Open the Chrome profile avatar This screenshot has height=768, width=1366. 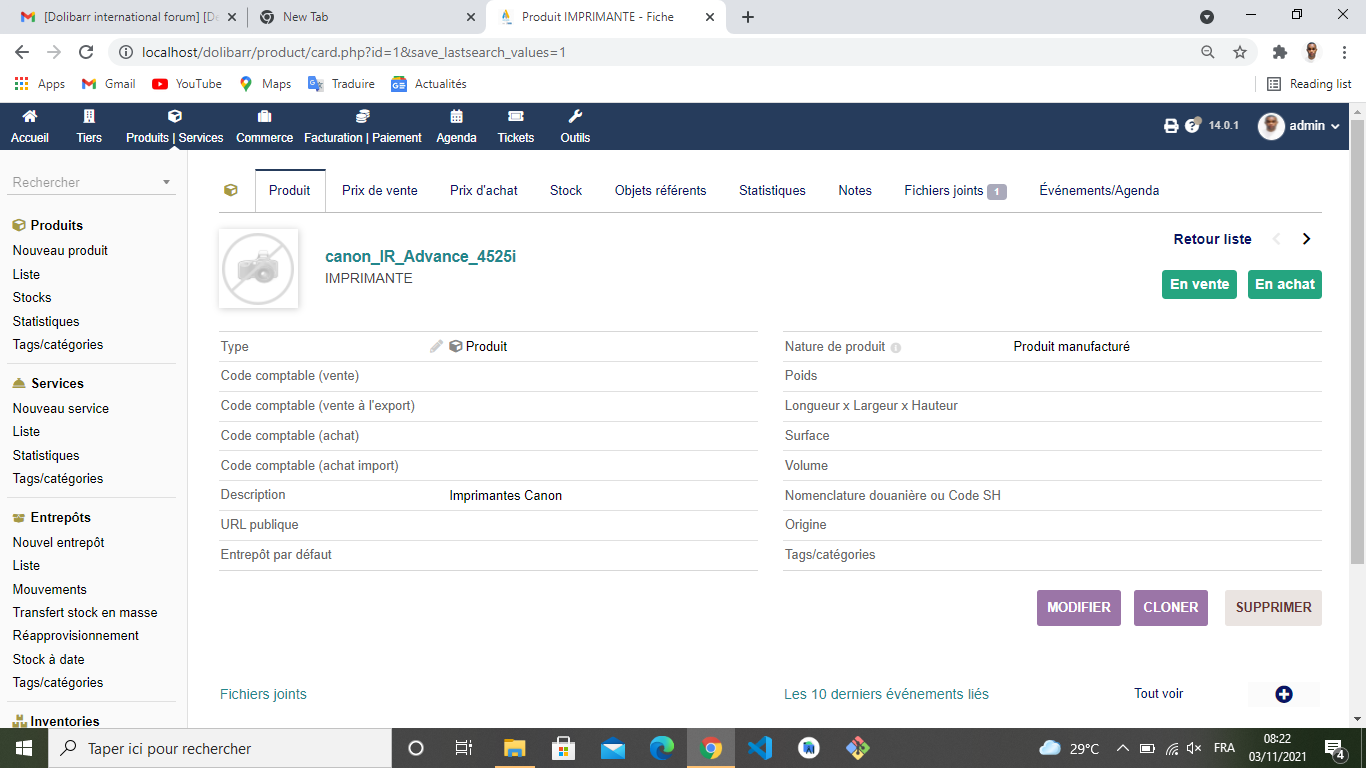tap(1312, 52)
